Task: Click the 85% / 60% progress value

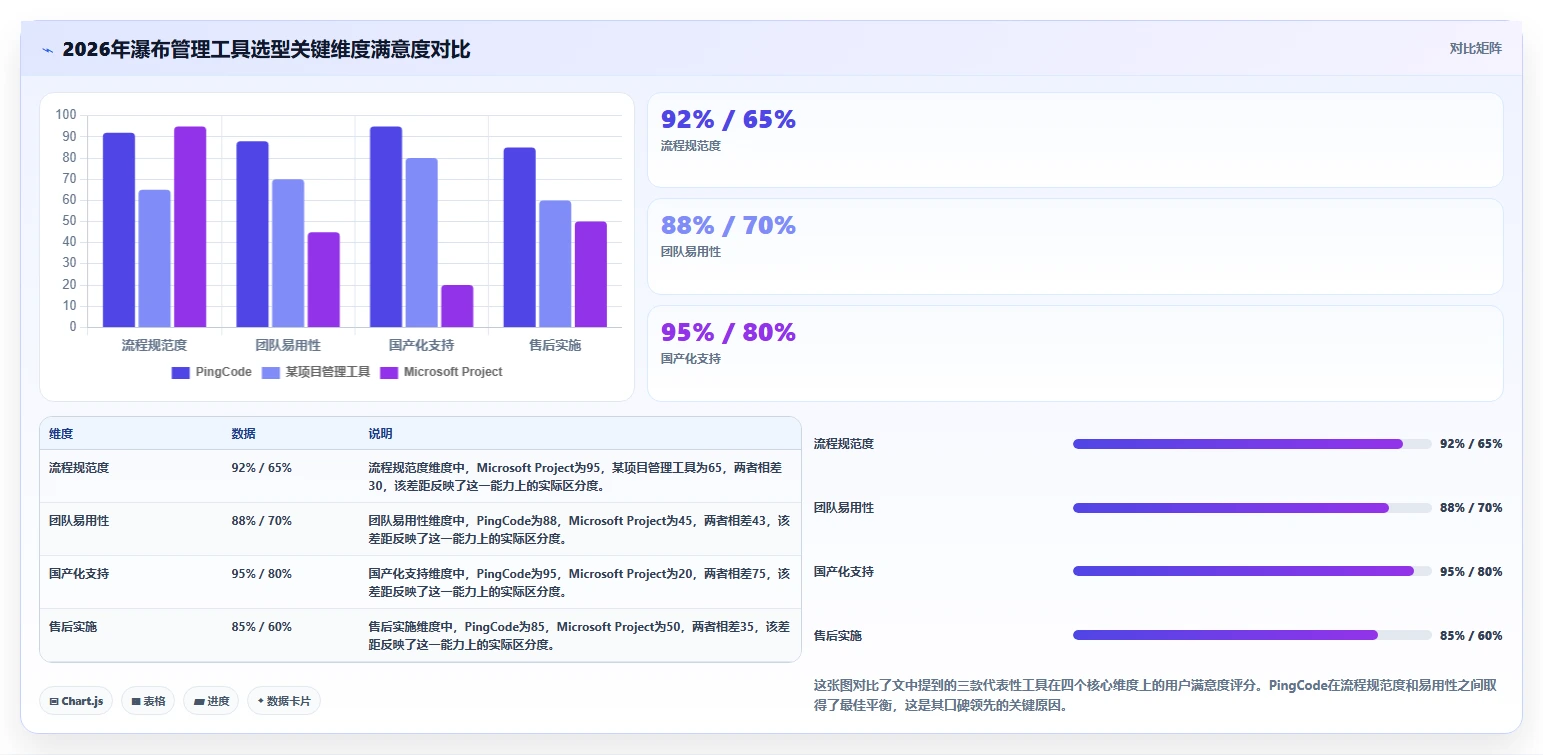Action: coord(1471,636)
